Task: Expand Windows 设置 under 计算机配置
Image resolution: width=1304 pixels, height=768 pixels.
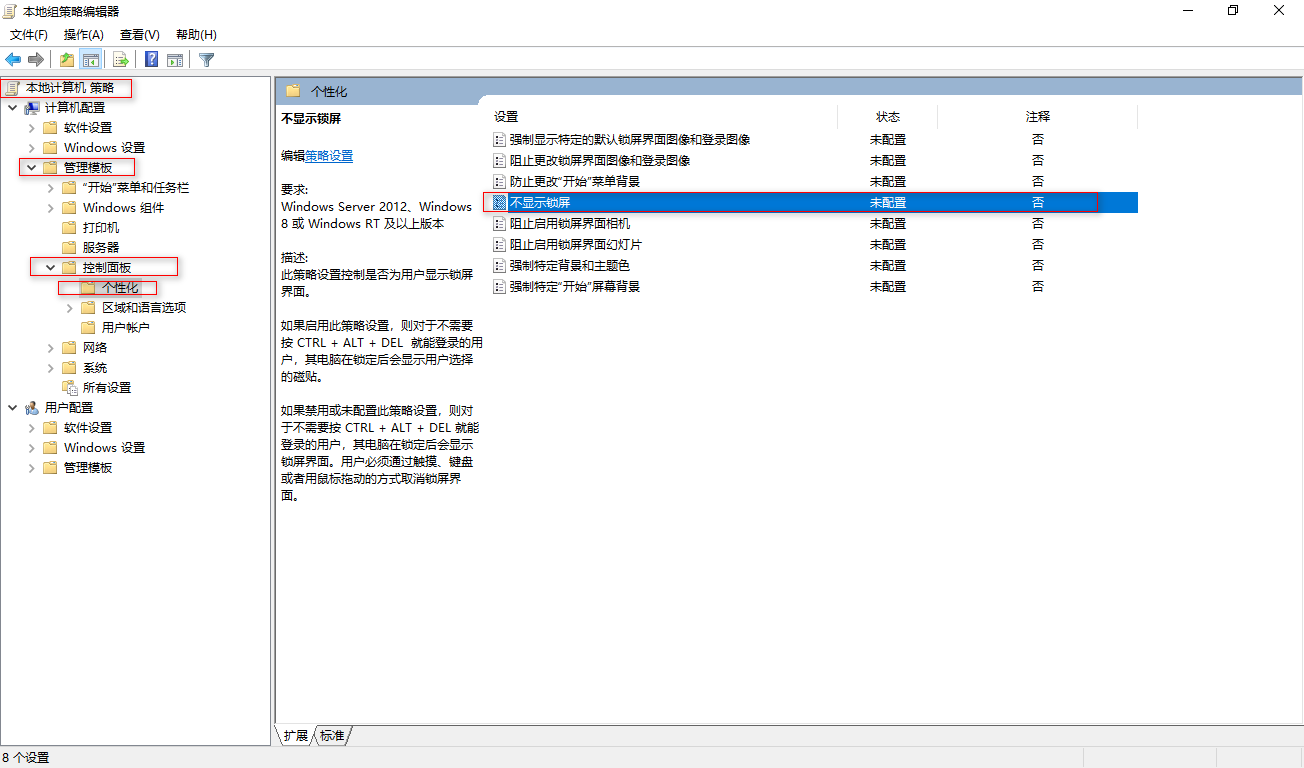Action: click(31, 148)
